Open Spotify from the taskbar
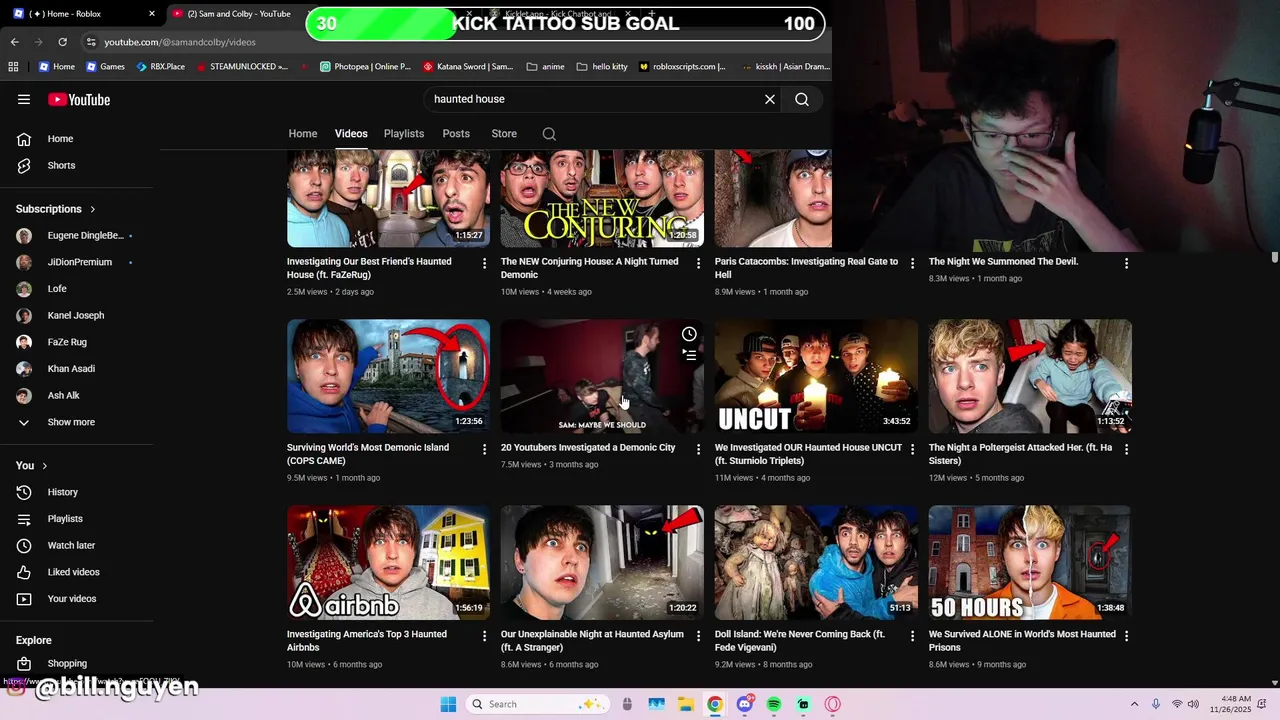This screenshot has height=720, width=1280. [774, 704]
